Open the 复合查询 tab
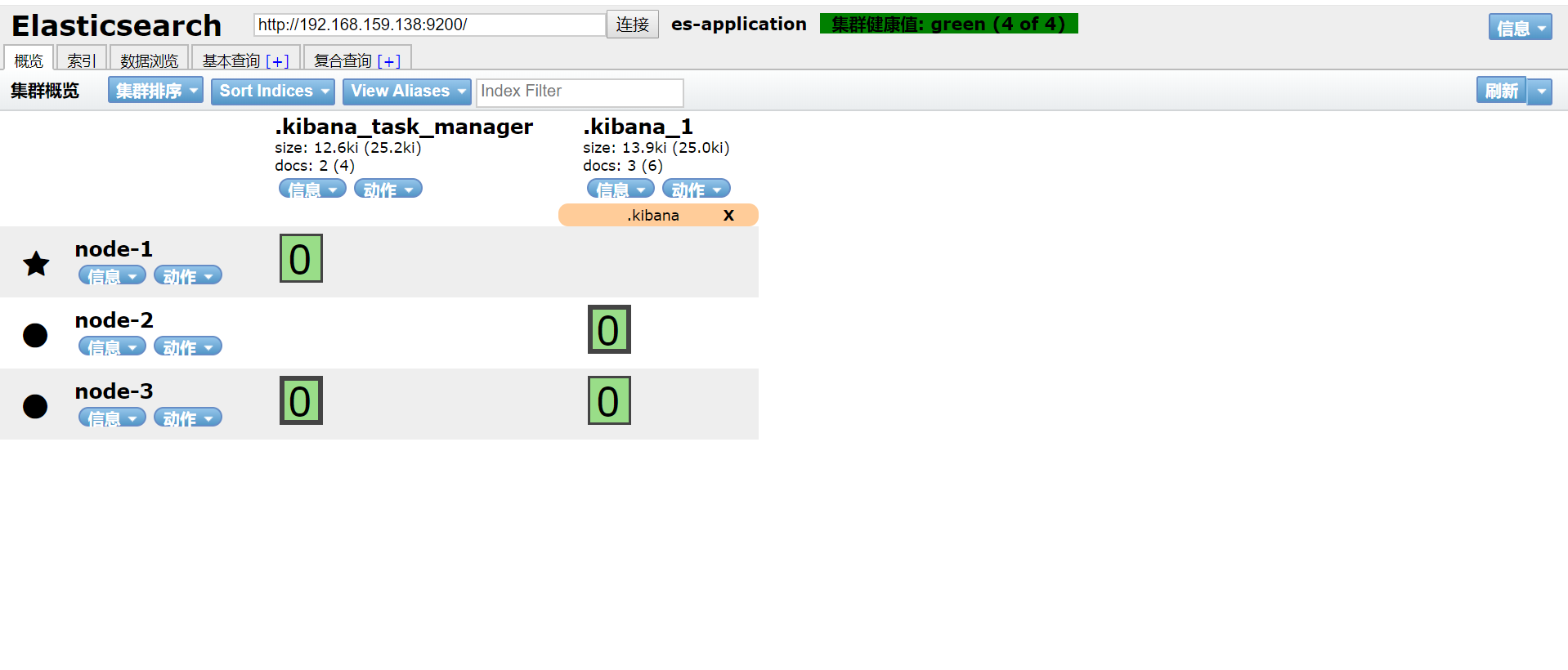Screen dimensions: 1568x670 point(343,60)
